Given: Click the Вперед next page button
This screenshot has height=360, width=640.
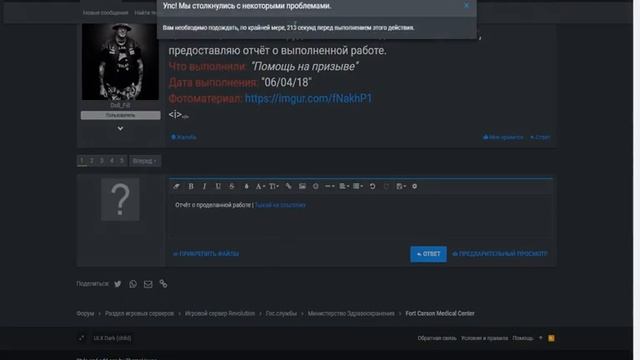Looking at the screenshot, I should [x=144, y=161].
